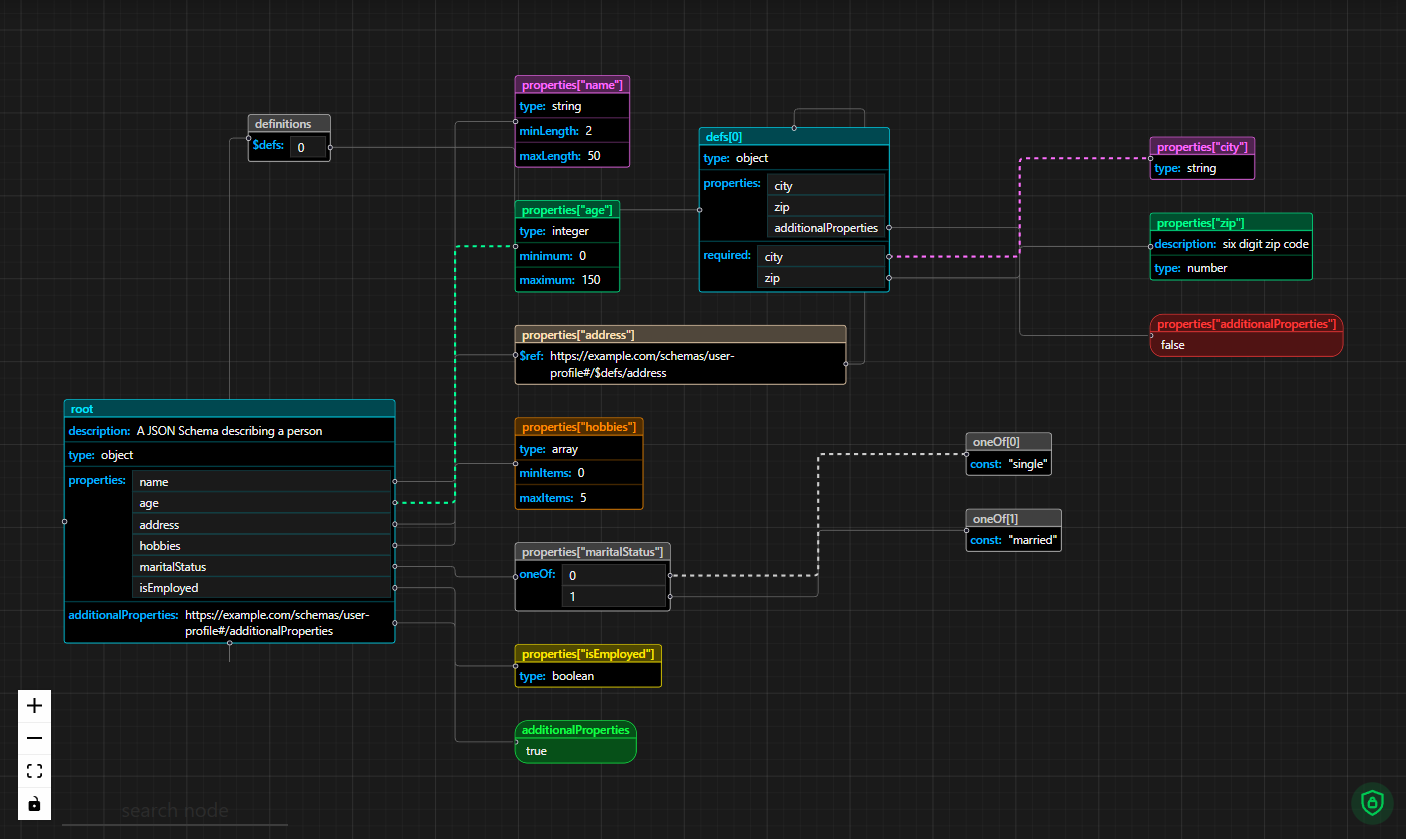Select the red properties["additionalProperties"] node
The height and width of the screenshot is (839, 1406).
pyautogui.click(x=1246, y=335)
